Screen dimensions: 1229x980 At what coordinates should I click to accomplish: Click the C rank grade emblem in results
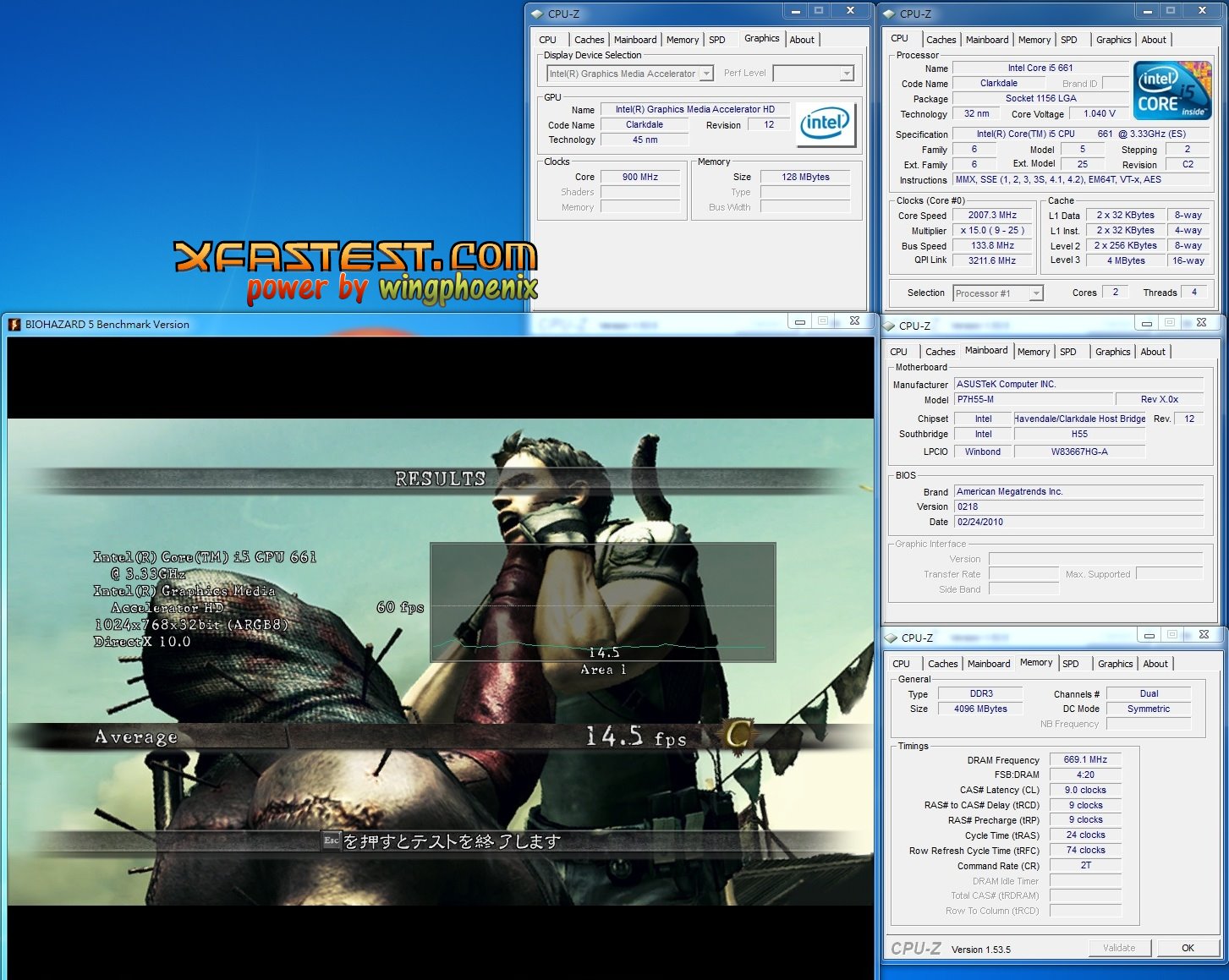click(x=738, y=736)
